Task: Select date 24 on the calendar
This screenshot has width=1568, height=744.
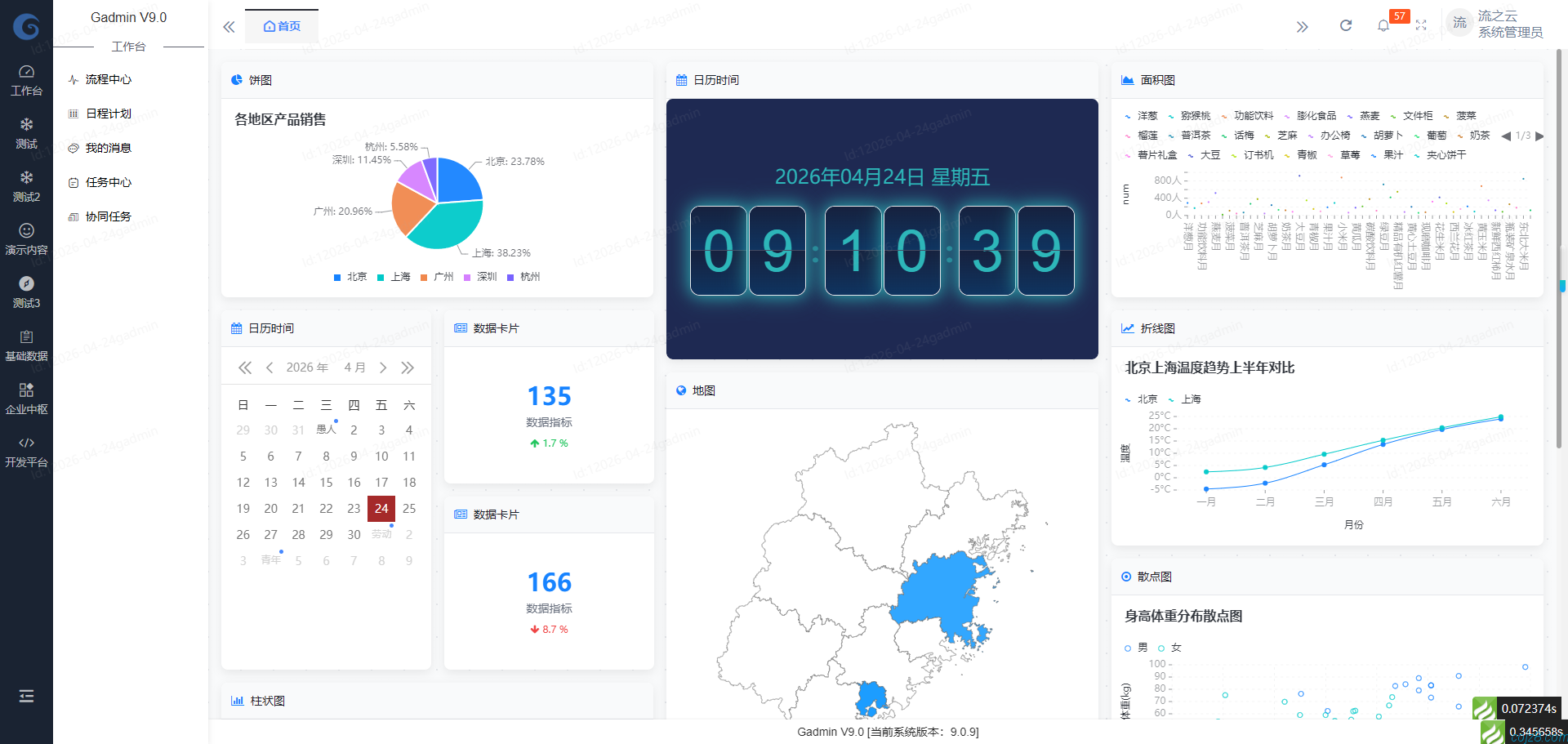Action: pyautogui.click(x=381, y=508)
